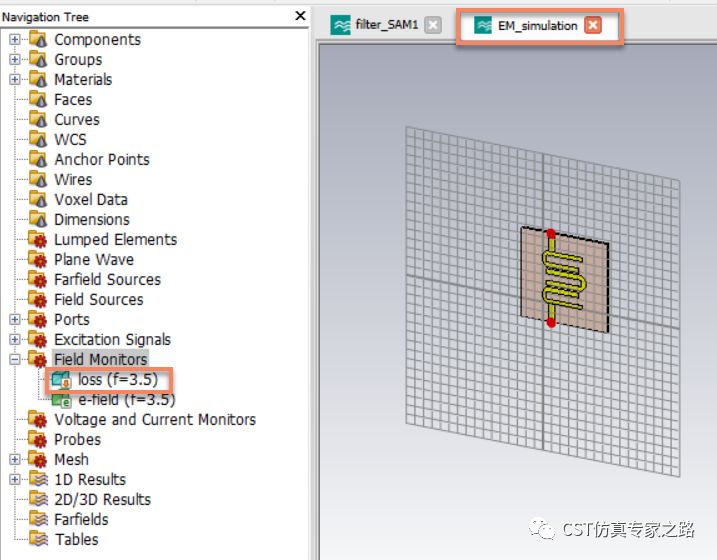Click the Wires folder icon
This screenshot has width=717, height=560.
point(38,179)
